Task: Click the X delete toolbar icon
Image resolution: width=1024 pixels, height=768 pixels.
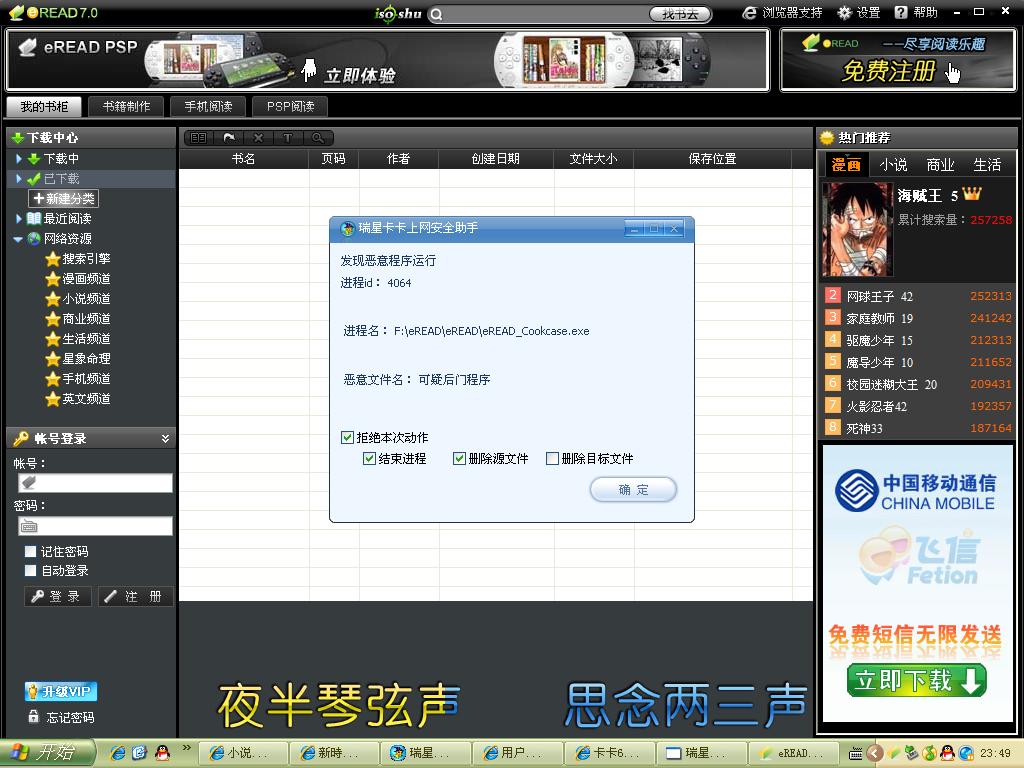Action: [258, 138]
